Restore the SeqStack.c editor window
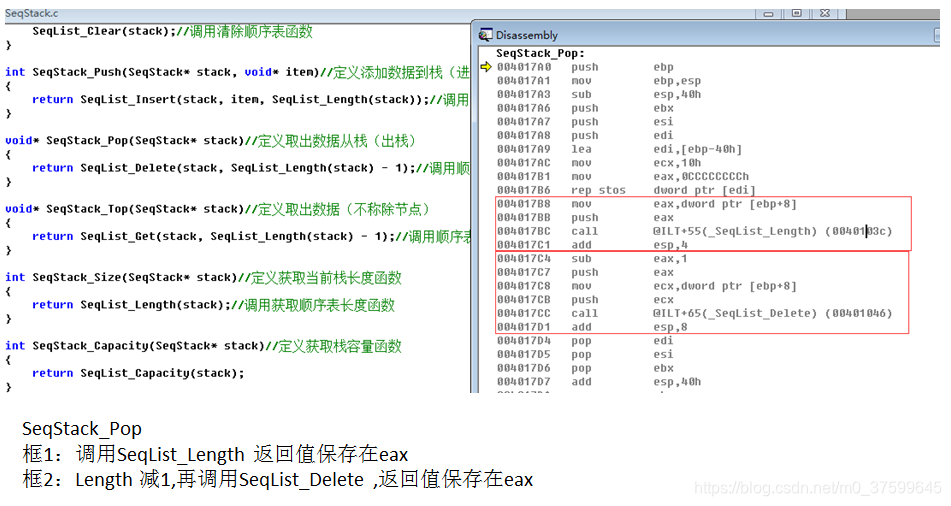This screenshot has height=506, width=951. point(797,13)
